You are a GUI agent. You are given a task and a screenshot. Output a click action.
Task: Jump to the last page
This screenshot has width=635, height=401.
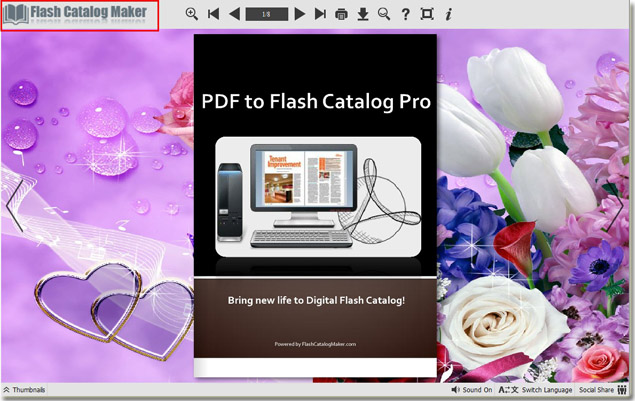[x=320, y=14]
